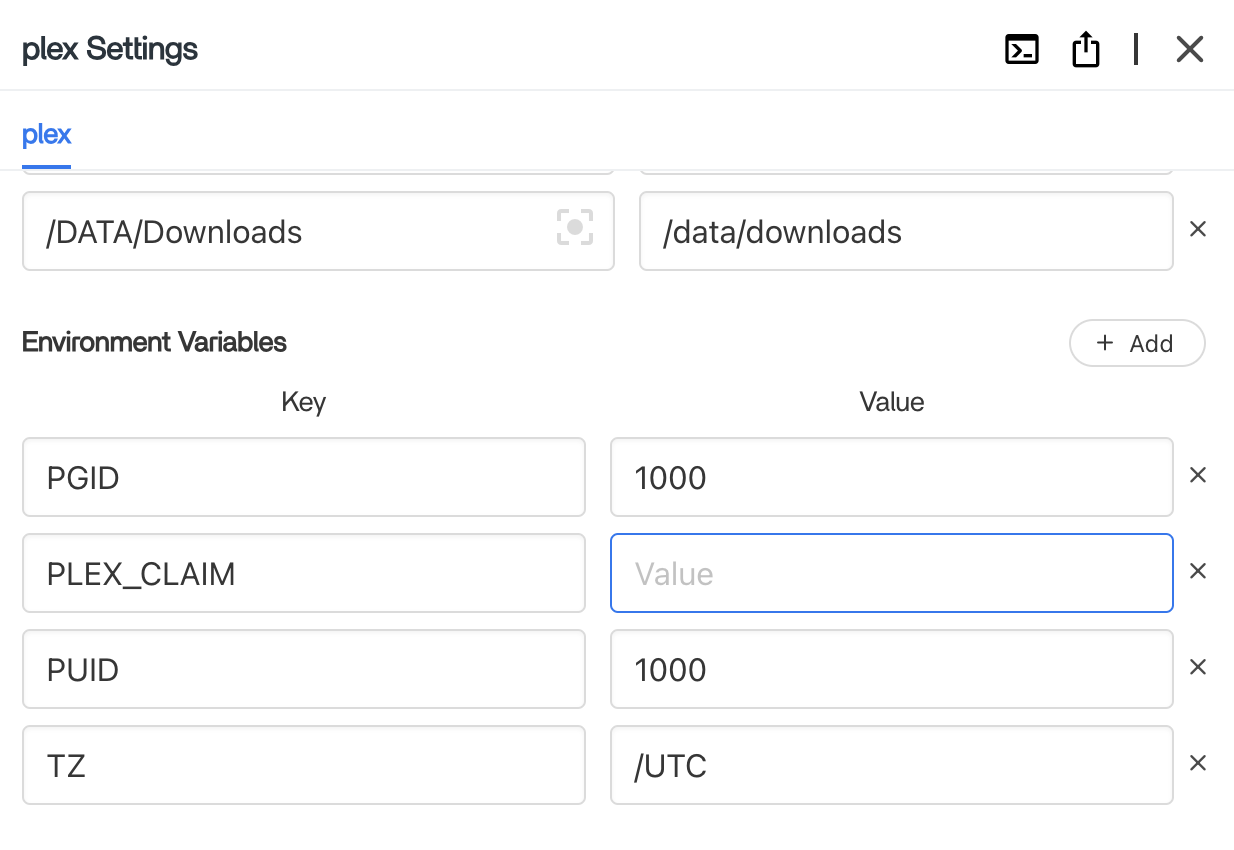Screen dimensions: 1234x850
Task: Click the plex Settings title text
Action: [x=110, y=49]
